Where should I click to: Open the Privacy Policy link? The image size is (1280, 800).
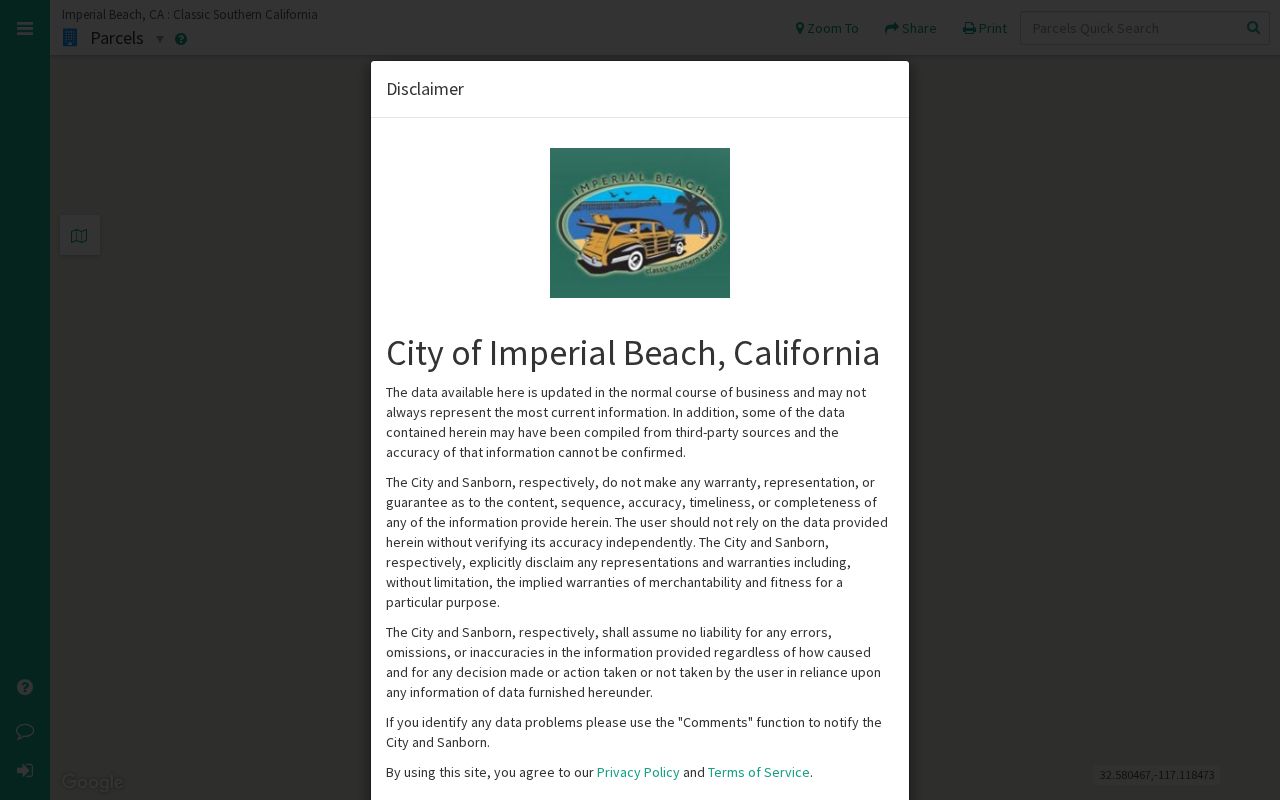(638, 772)
